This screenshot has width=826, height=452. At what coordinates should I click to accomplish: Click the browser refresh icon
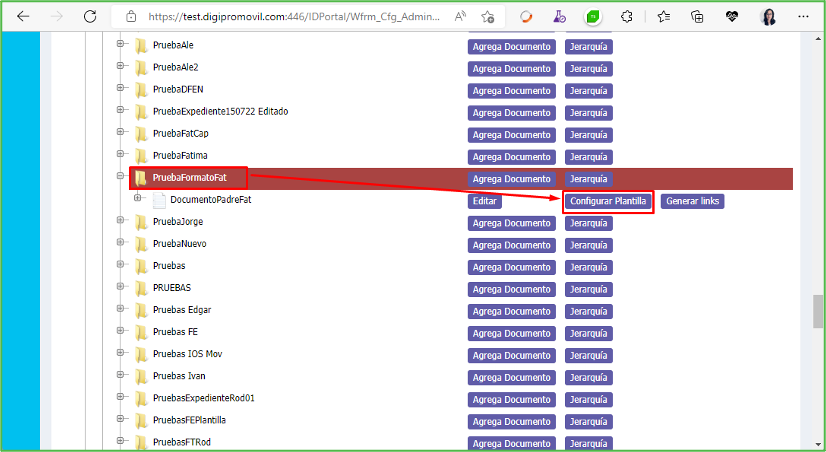click(x=90, y=17)
